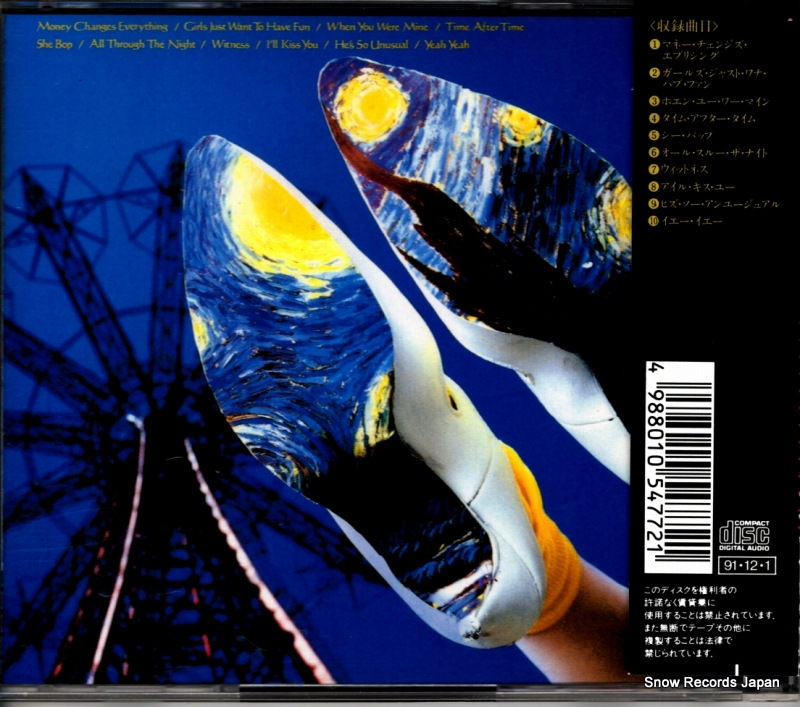The image size is (800, 707).
Task: Click the barcode on the right strip
Action: click(x=680, y=467)
